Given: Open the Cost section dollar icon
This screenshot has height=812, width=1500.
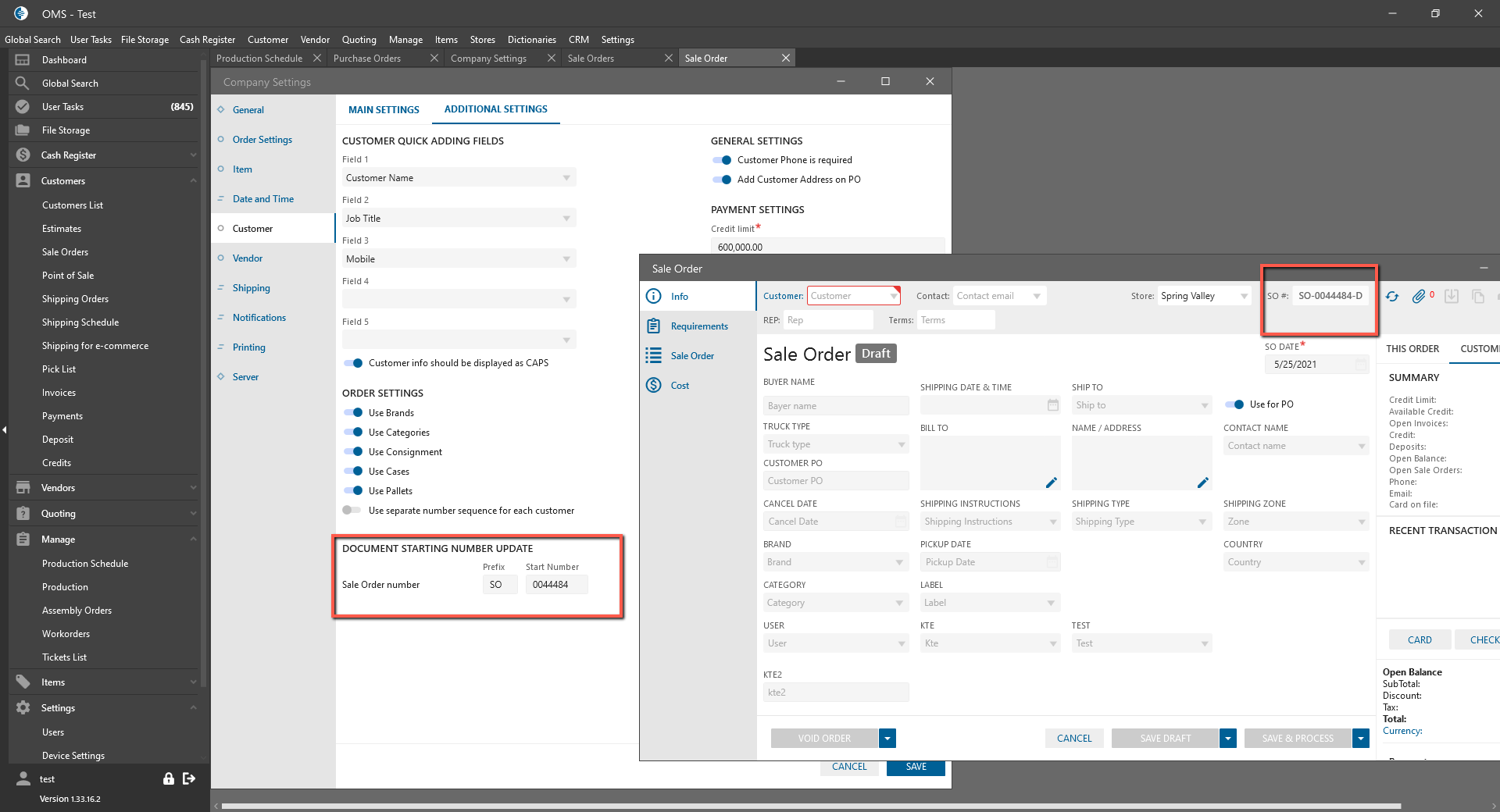Looking at the screenshot, I should tap(654, 386).
